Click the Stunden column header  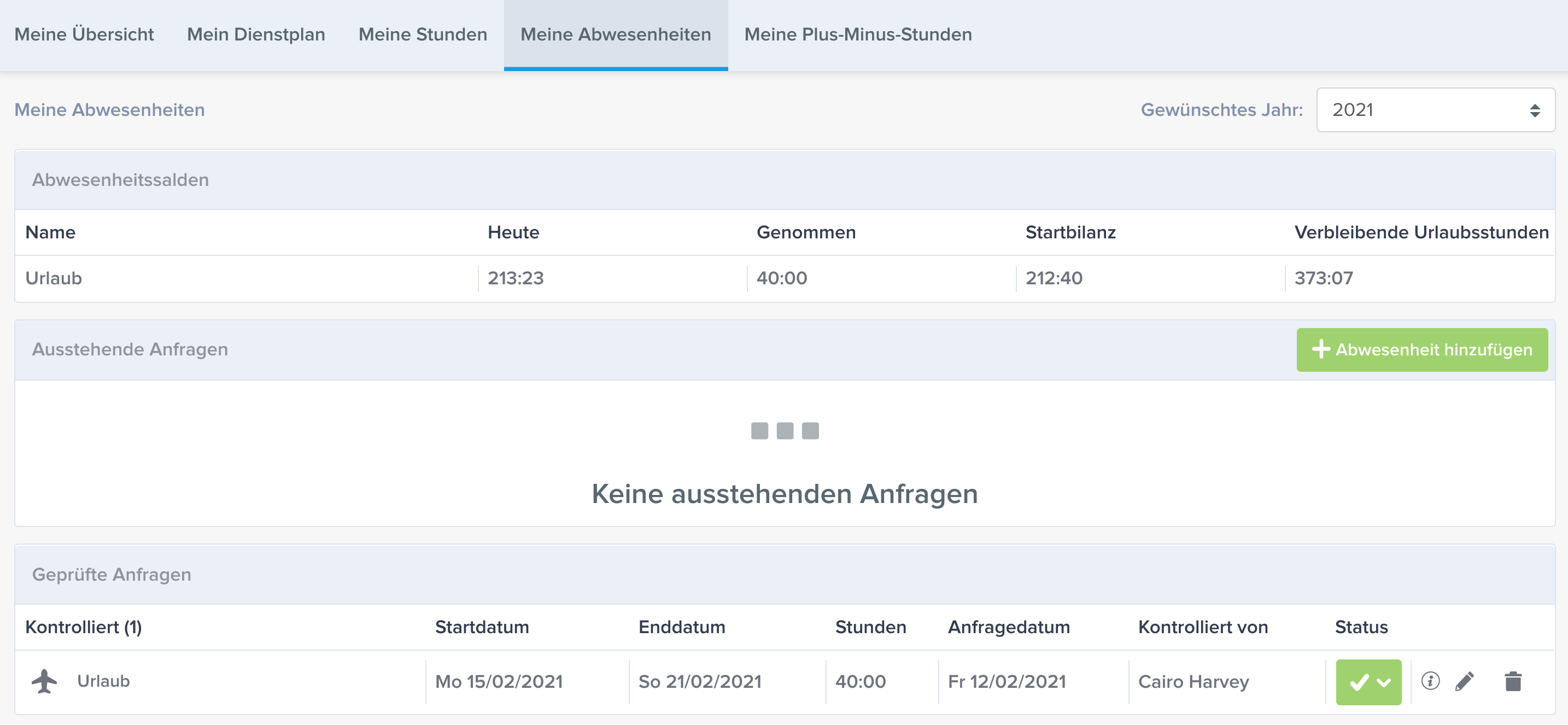(x=870, y=627)
